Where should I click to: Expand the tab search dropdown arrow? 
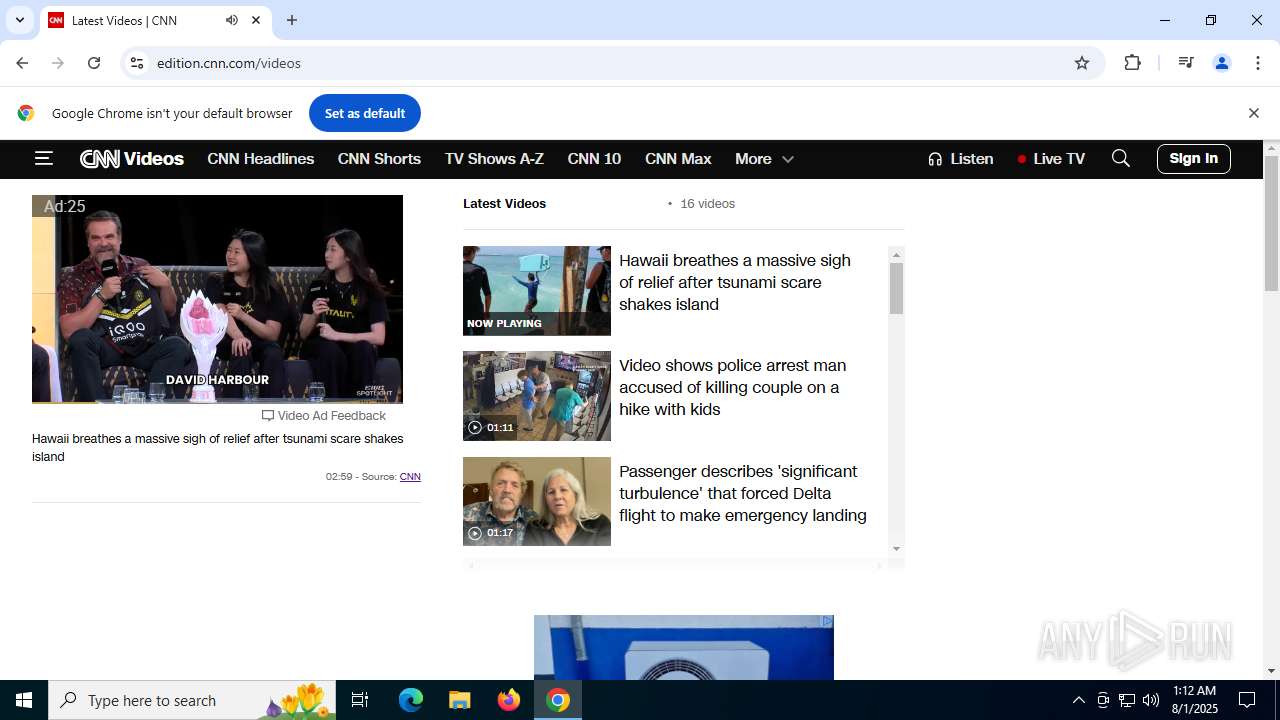point(19,20)
